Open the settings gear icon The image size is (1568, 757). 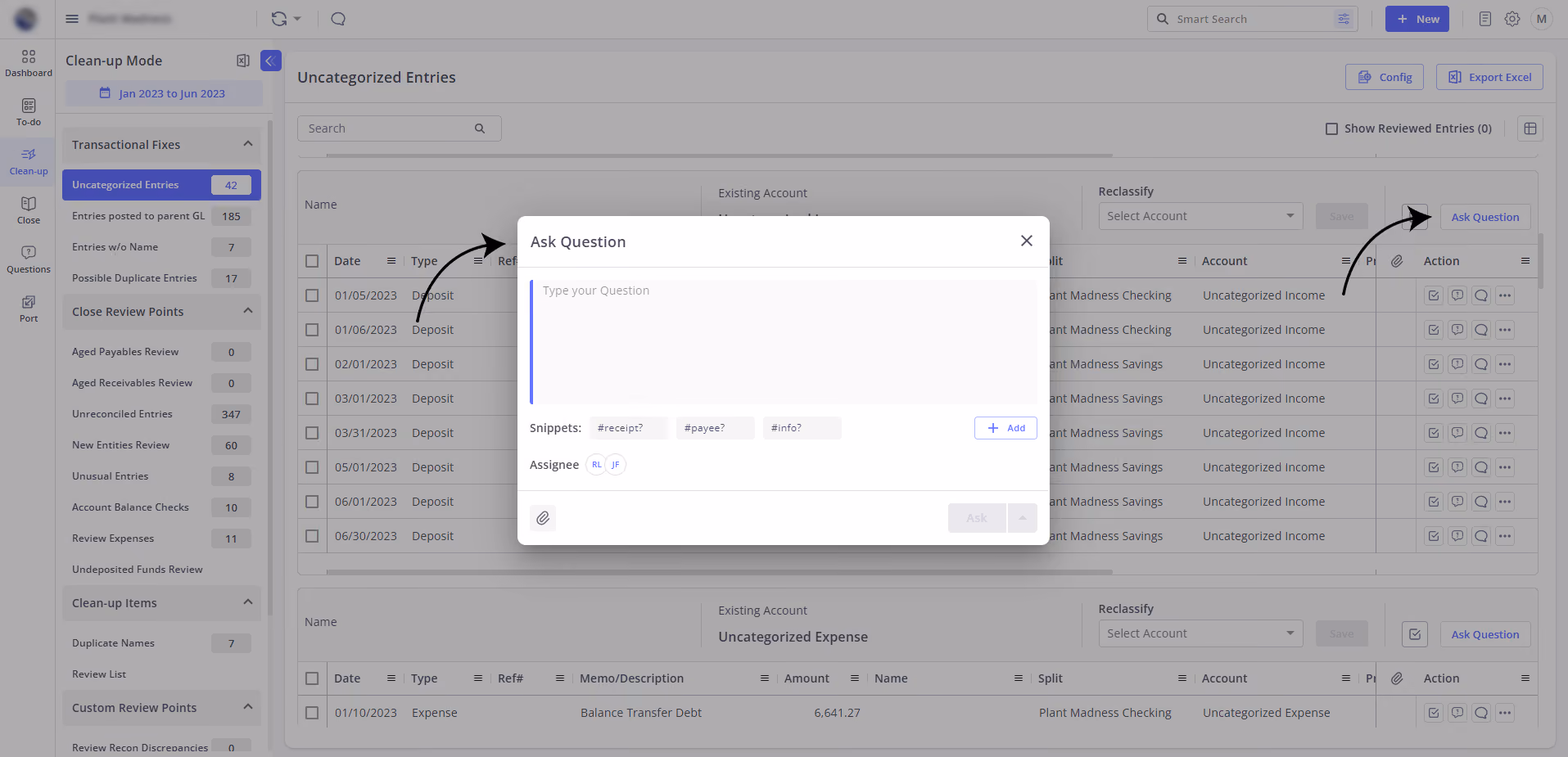click(1512, 19)
